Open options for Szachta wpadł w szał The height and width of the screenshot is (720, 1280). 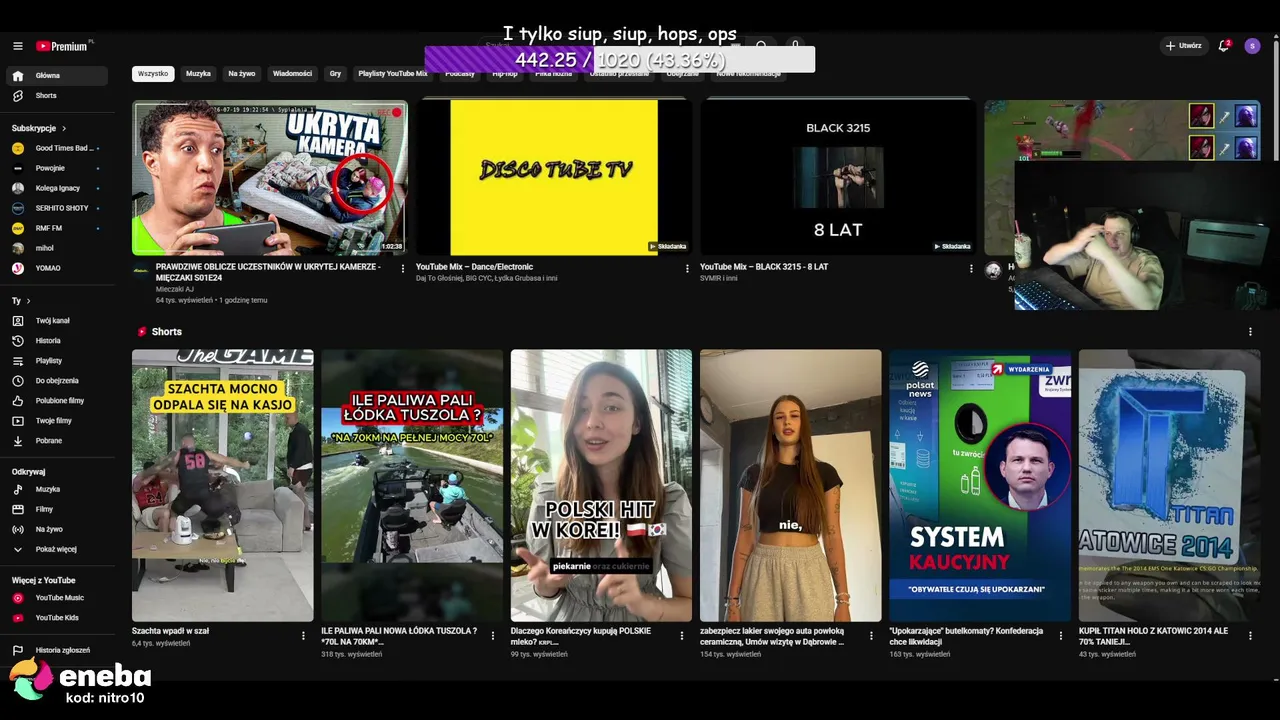click(303, 635)
